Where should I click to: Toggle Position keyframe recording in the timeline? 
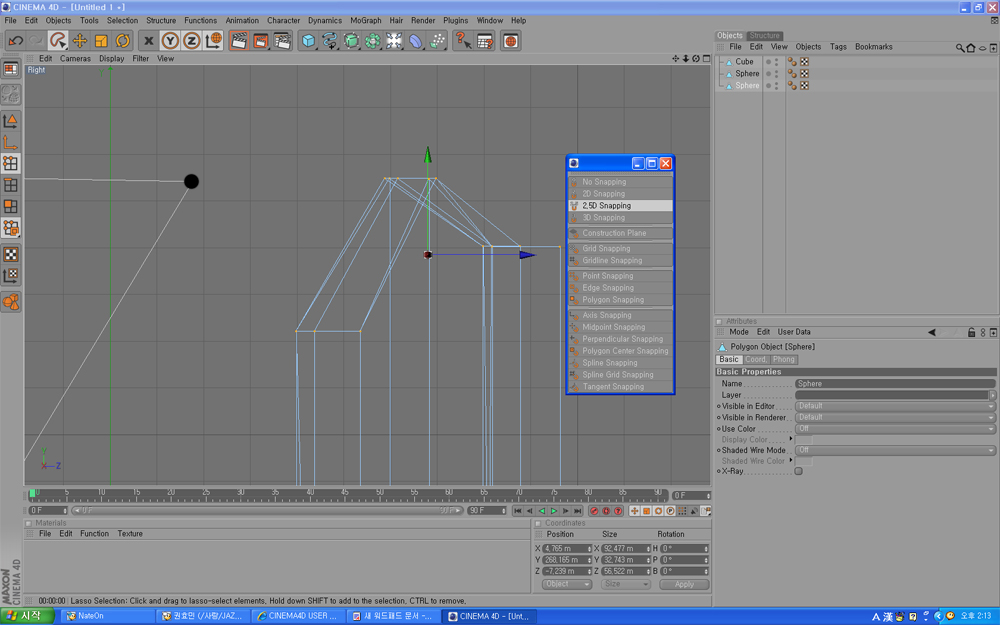click(635, 511)
